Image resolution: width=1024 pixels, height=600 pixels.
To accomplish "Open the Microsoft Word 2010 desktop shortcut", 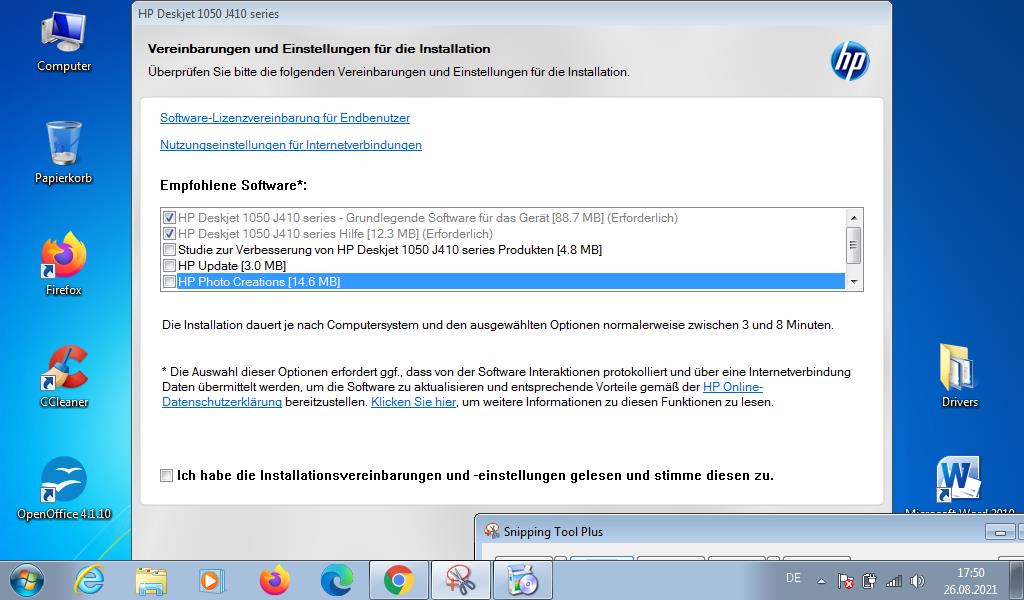I will tap(959, 486).
